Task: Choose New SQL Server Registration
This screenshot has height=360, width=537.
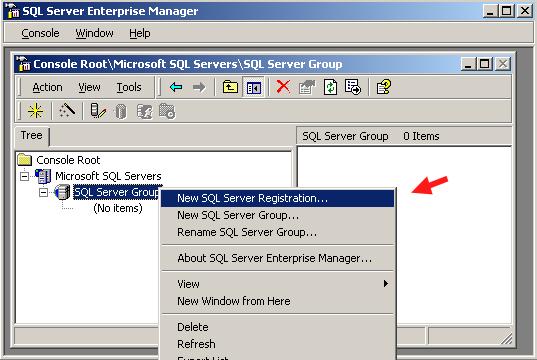Action: click(x=278, y=198)
